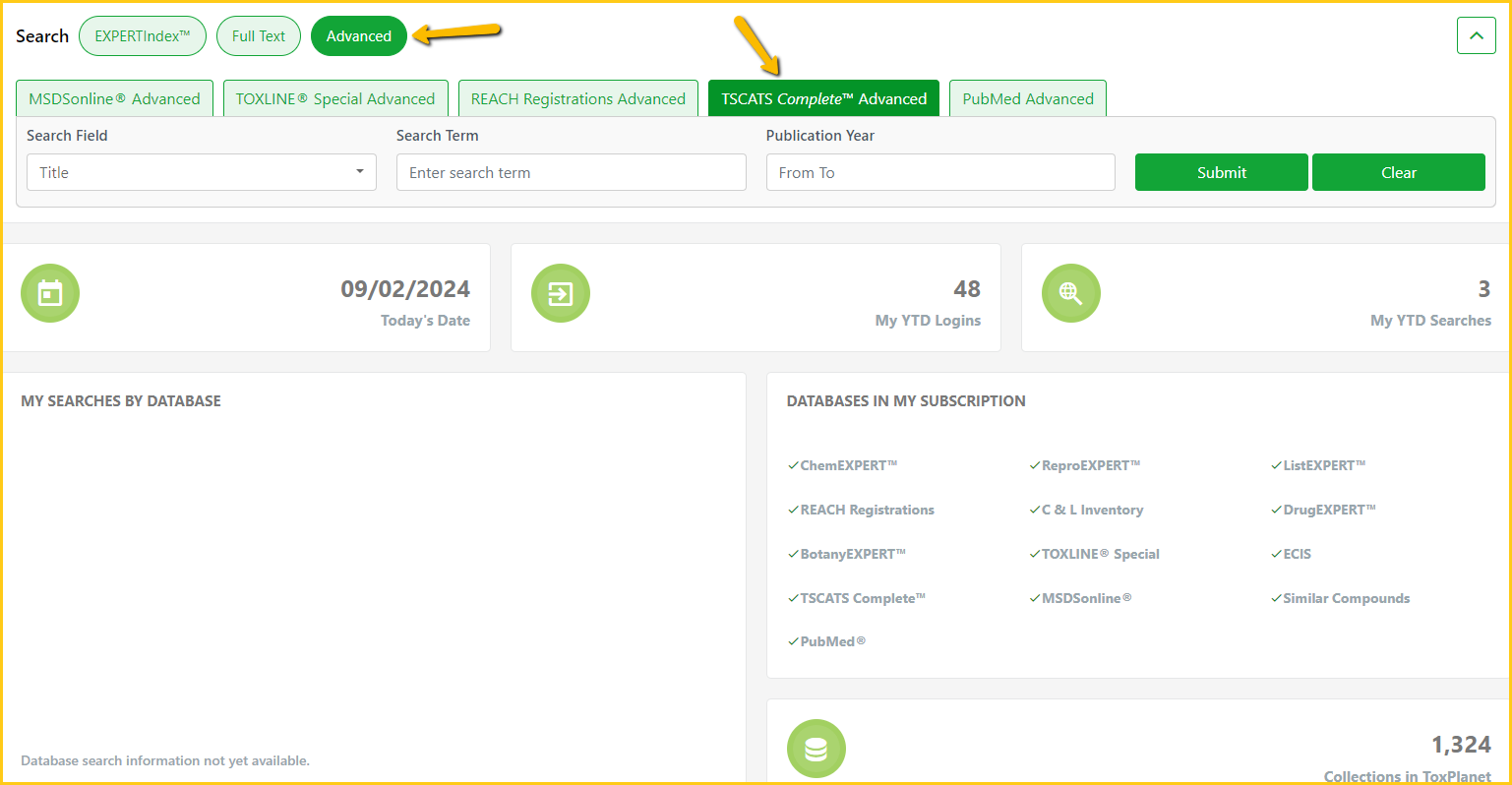
Task: Click the calendar icon beside Today's Date
Action: coord(50,293)
